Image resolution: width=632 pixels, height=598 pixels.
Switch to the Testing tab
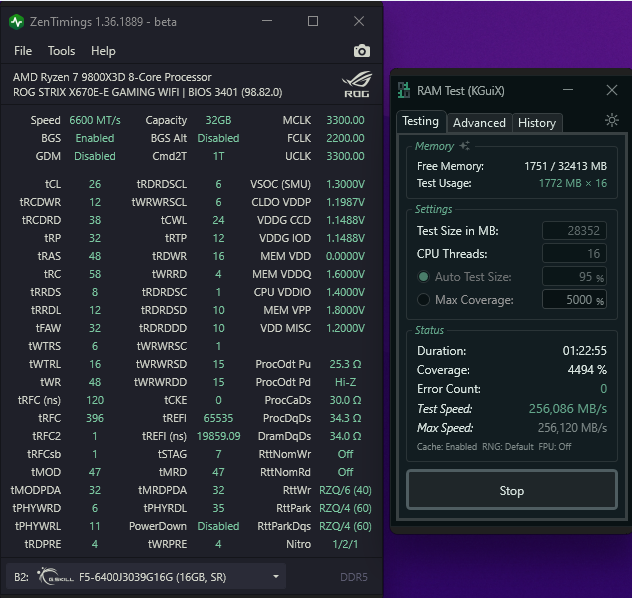pos(421,121)
